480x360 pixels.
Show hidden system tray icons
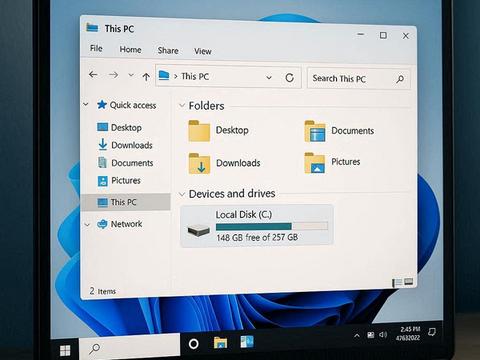[357, 335]
